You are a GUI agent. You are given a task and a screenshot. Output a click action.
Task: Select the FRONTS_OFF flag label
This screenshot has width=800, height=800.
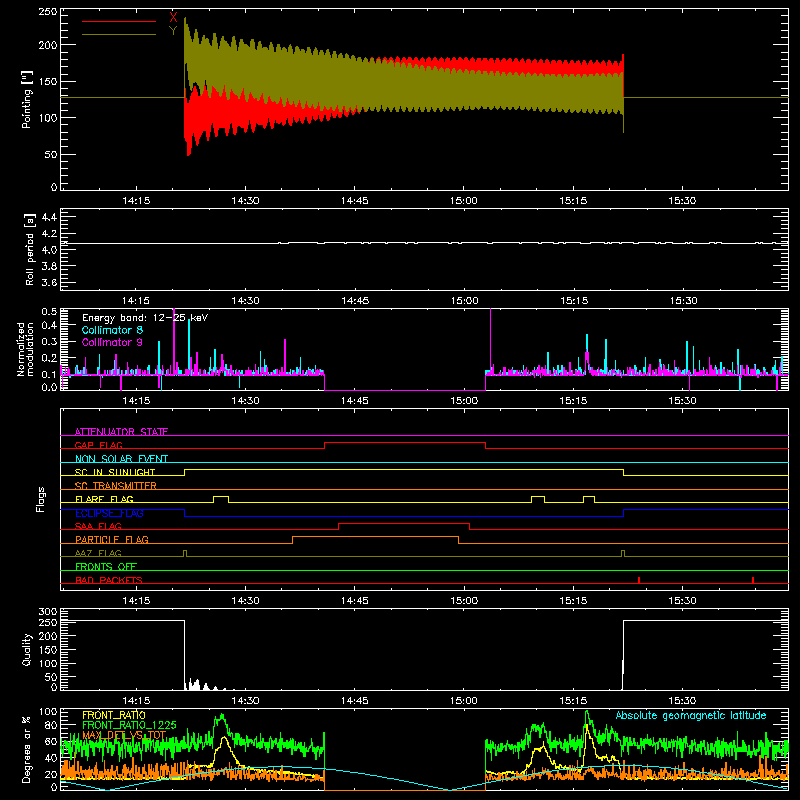[106, 566]
